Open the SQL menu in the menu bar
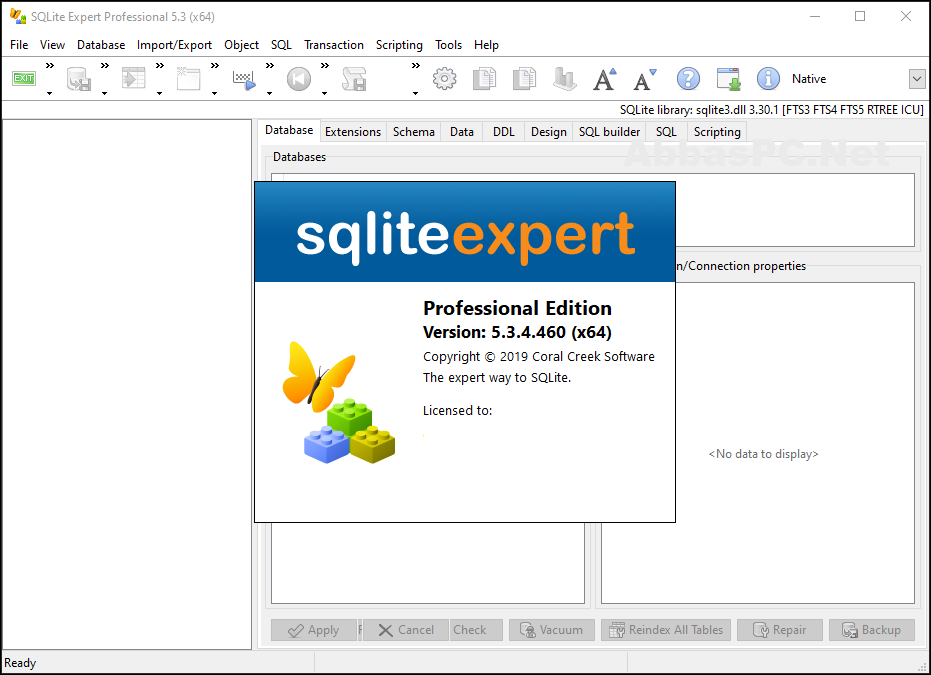 [x=281, y=45]
